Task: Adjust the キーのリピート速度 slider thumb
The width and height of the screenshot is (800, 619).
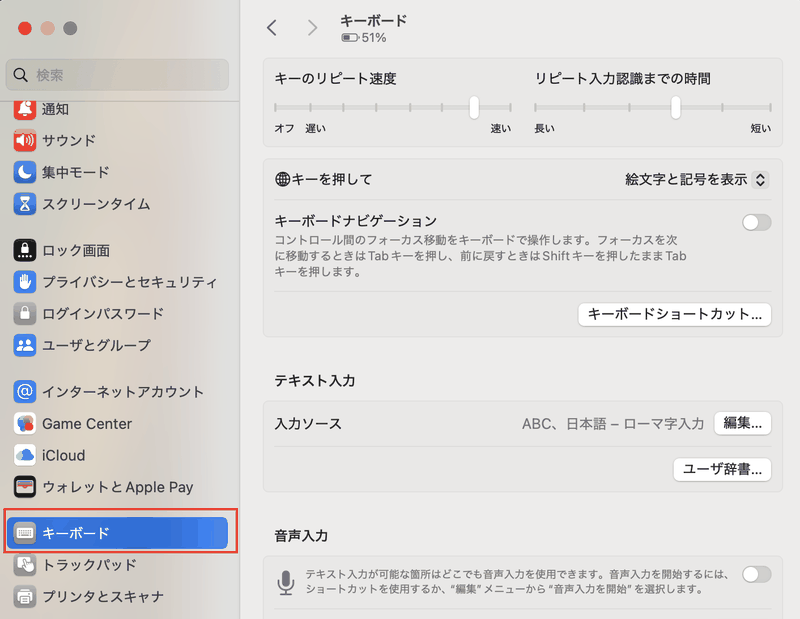Action: tap(474, 107)
